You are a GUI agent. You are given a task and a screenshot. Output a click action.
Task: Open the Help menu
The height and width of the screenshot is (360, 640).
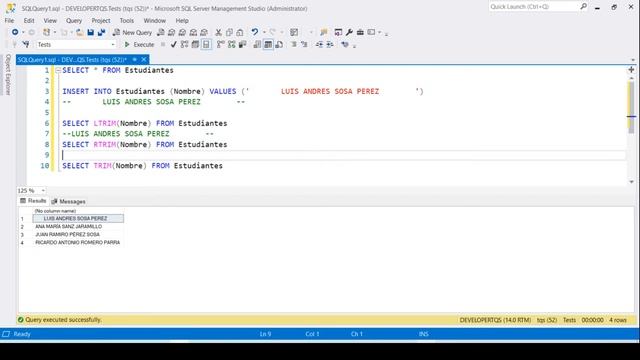pyautogui.click(x=182, y=20)
